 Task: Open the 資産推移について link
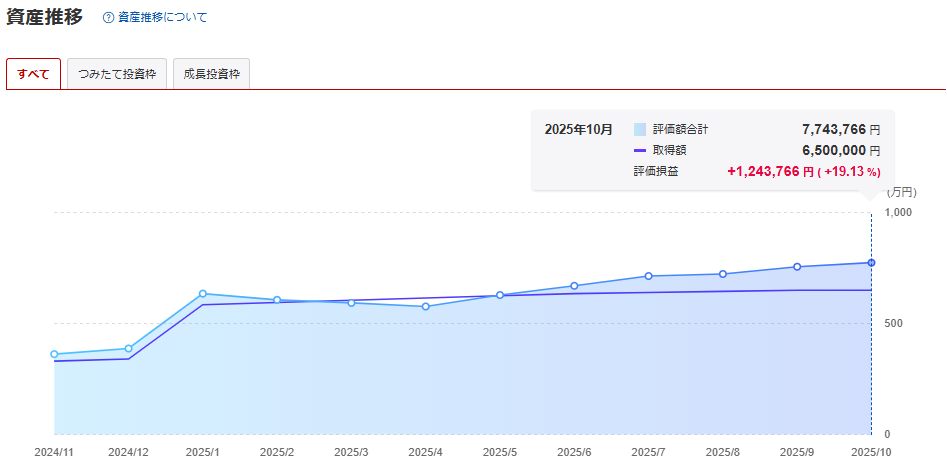(162, 18)
